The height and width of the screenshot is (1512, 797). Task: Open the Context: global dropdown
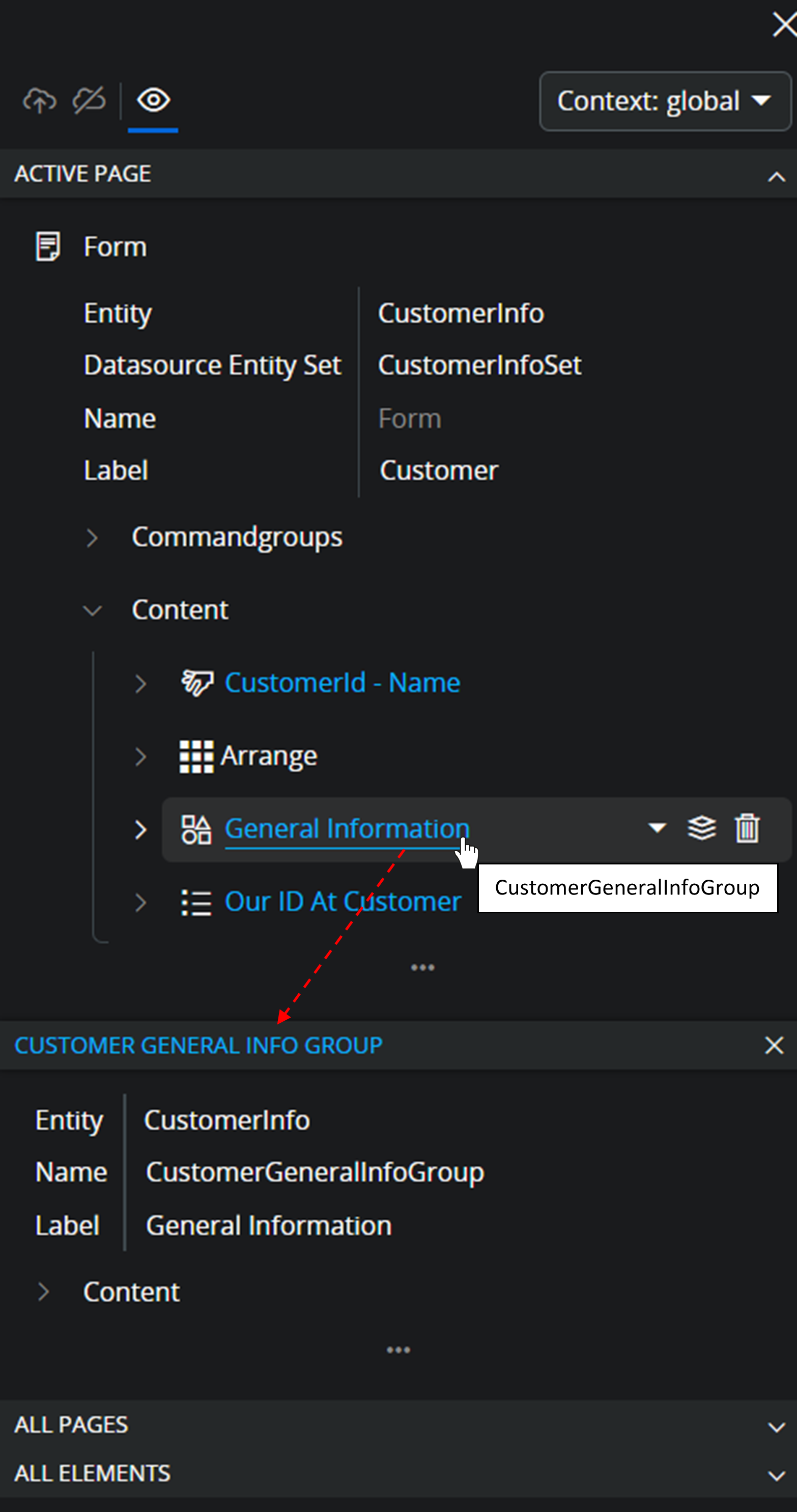tap(665, 101)
